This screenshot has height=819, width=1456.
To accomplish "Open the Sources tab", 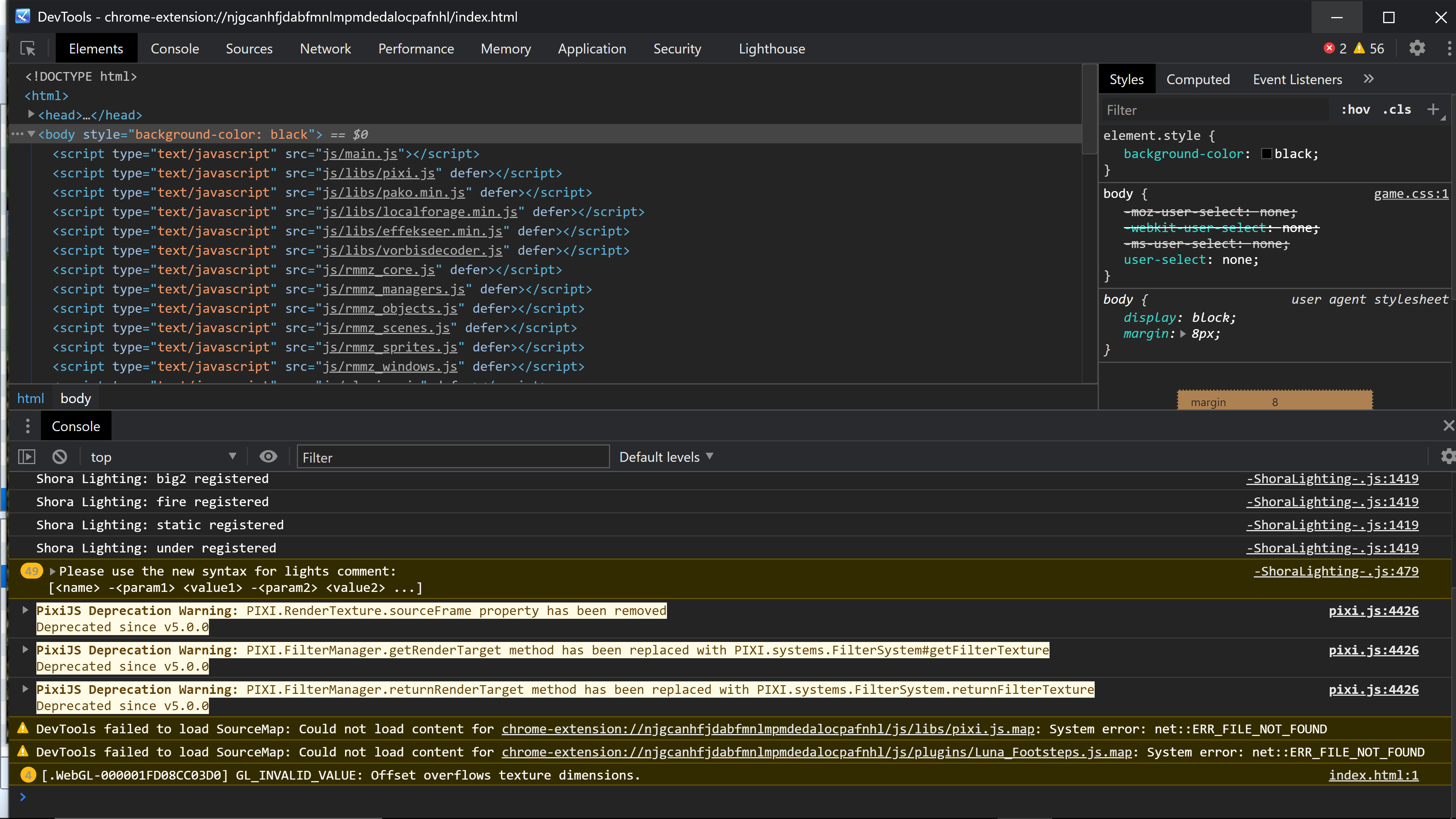I will tap(249, 49).
